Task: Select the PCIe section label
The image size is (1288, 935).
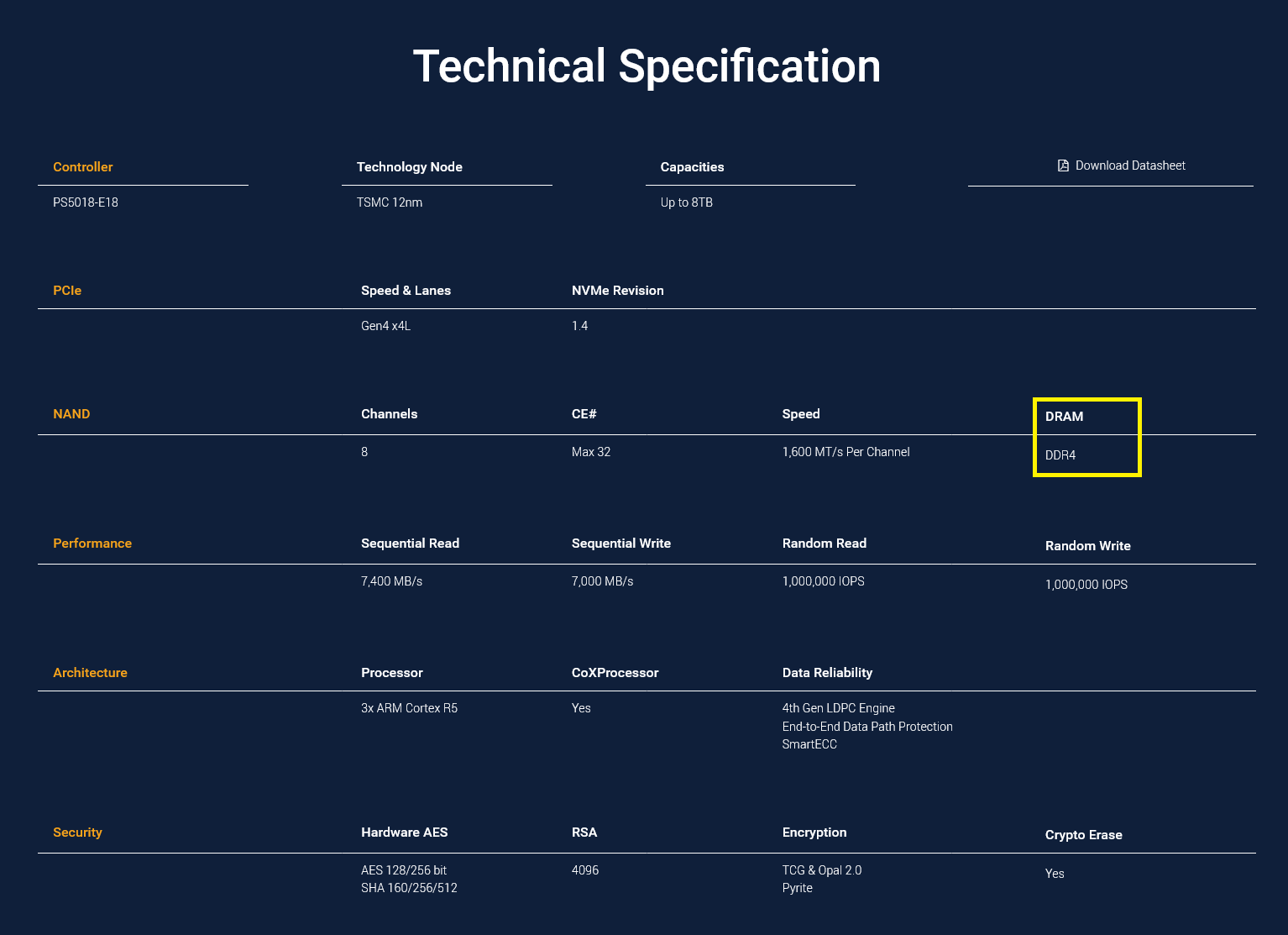Action: 67,291
